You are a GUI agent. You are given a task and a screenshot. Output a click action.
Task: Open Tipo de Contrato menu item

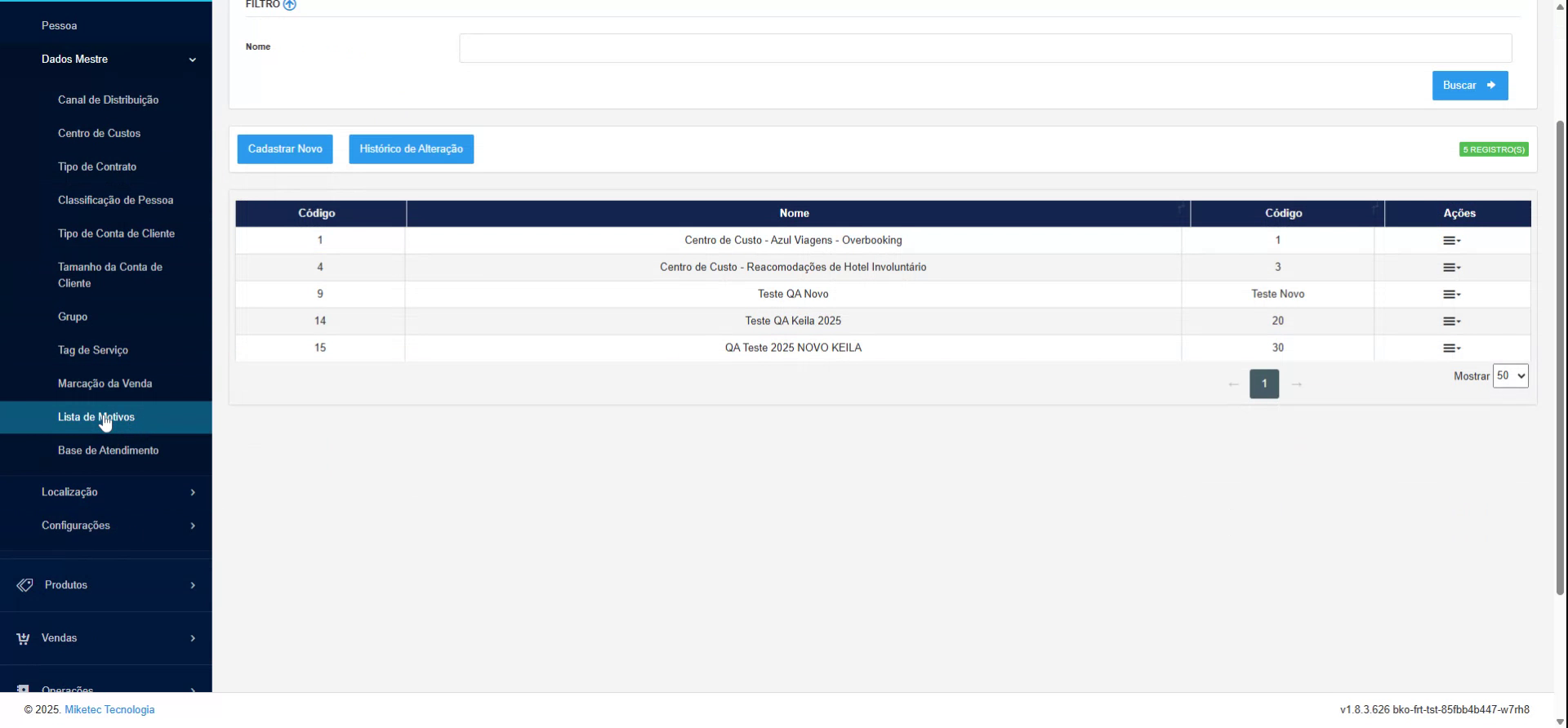(x=97, y=166)
